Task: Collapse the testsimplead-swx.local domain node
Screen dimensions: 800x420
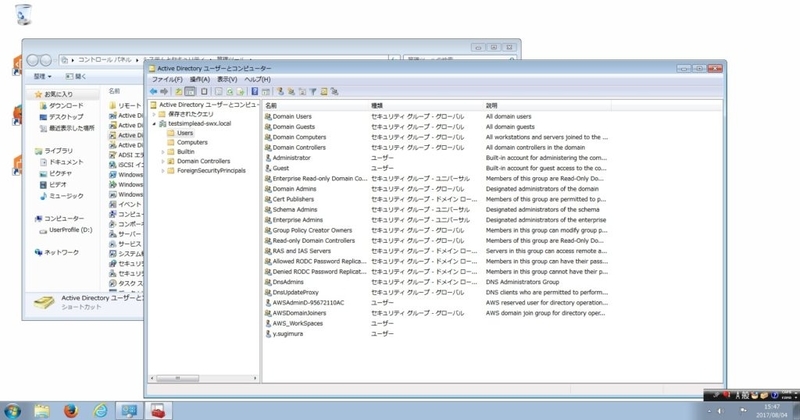Action: (x=154, y=123)
